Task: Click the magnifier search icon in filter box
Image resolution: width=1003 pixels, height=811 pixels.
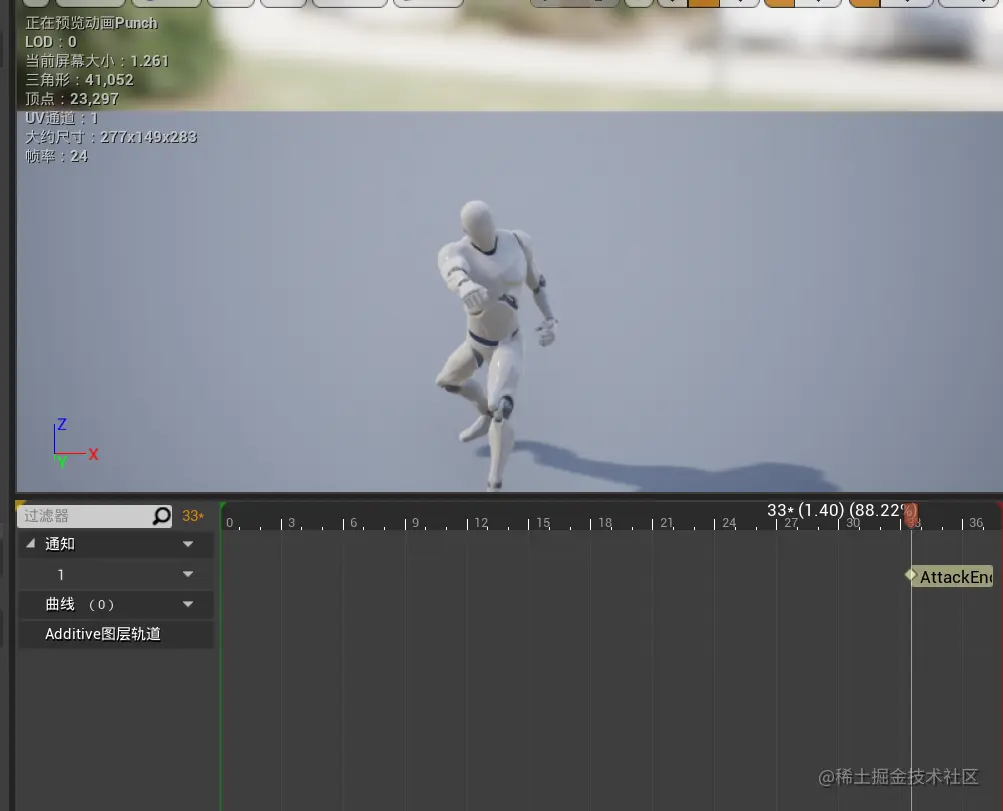Action: (161, 516)
